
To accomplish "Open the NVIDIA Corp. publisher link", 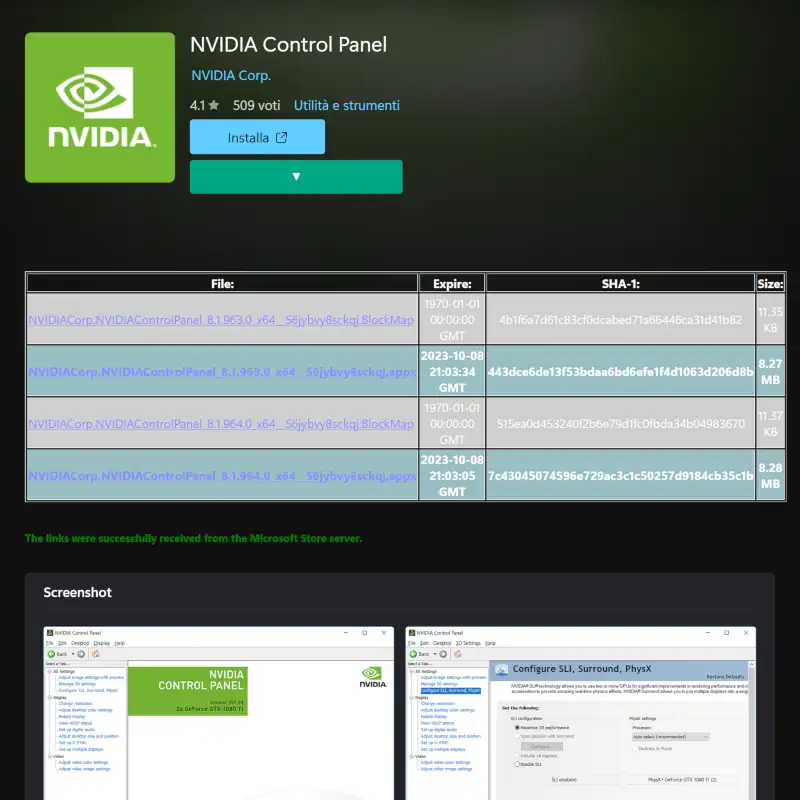I will pyautogui.click(x=231, y=76).
